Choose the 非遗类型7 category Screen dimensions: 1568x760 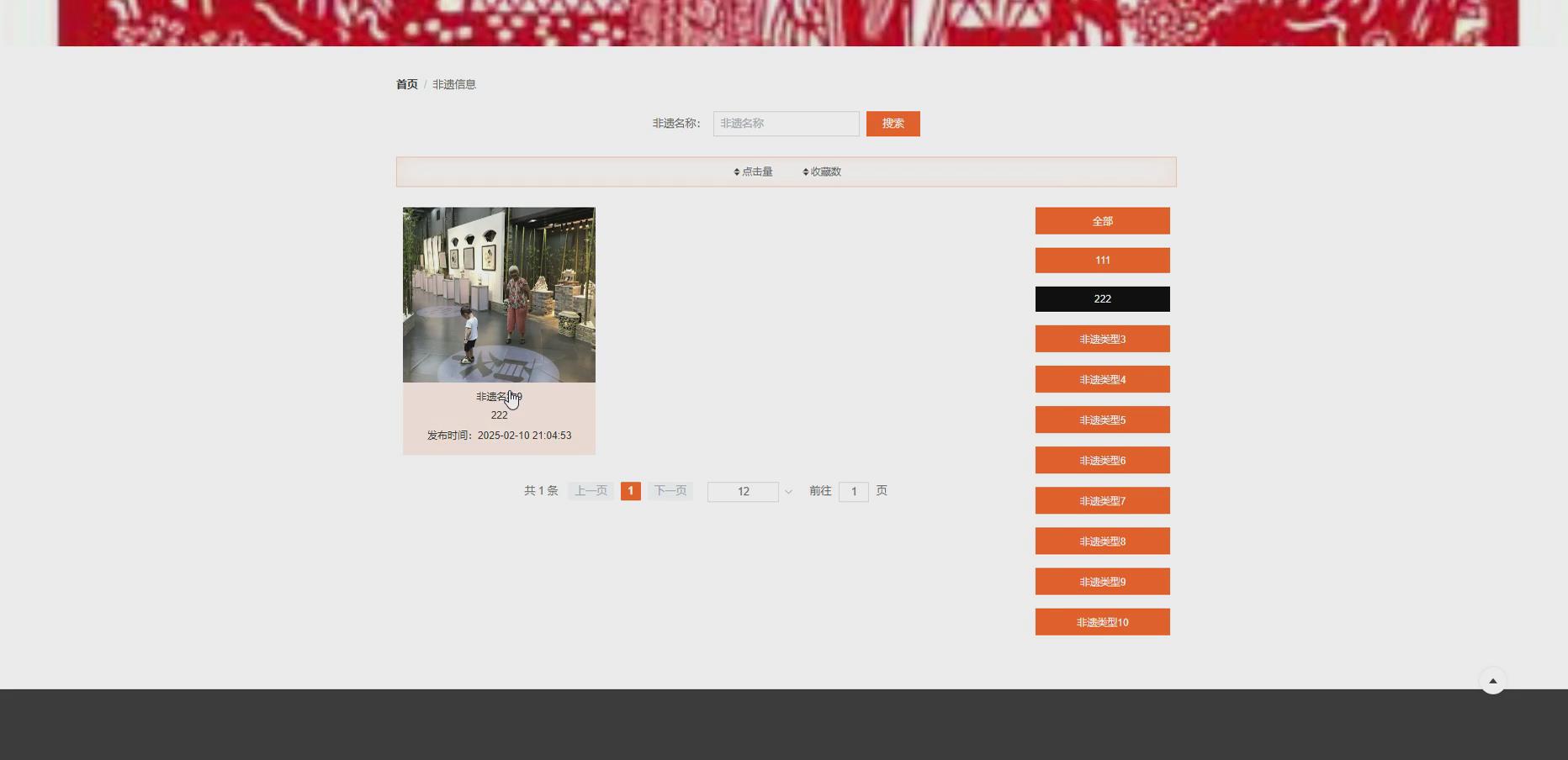pyautogui.click(x=1103, y=500)
